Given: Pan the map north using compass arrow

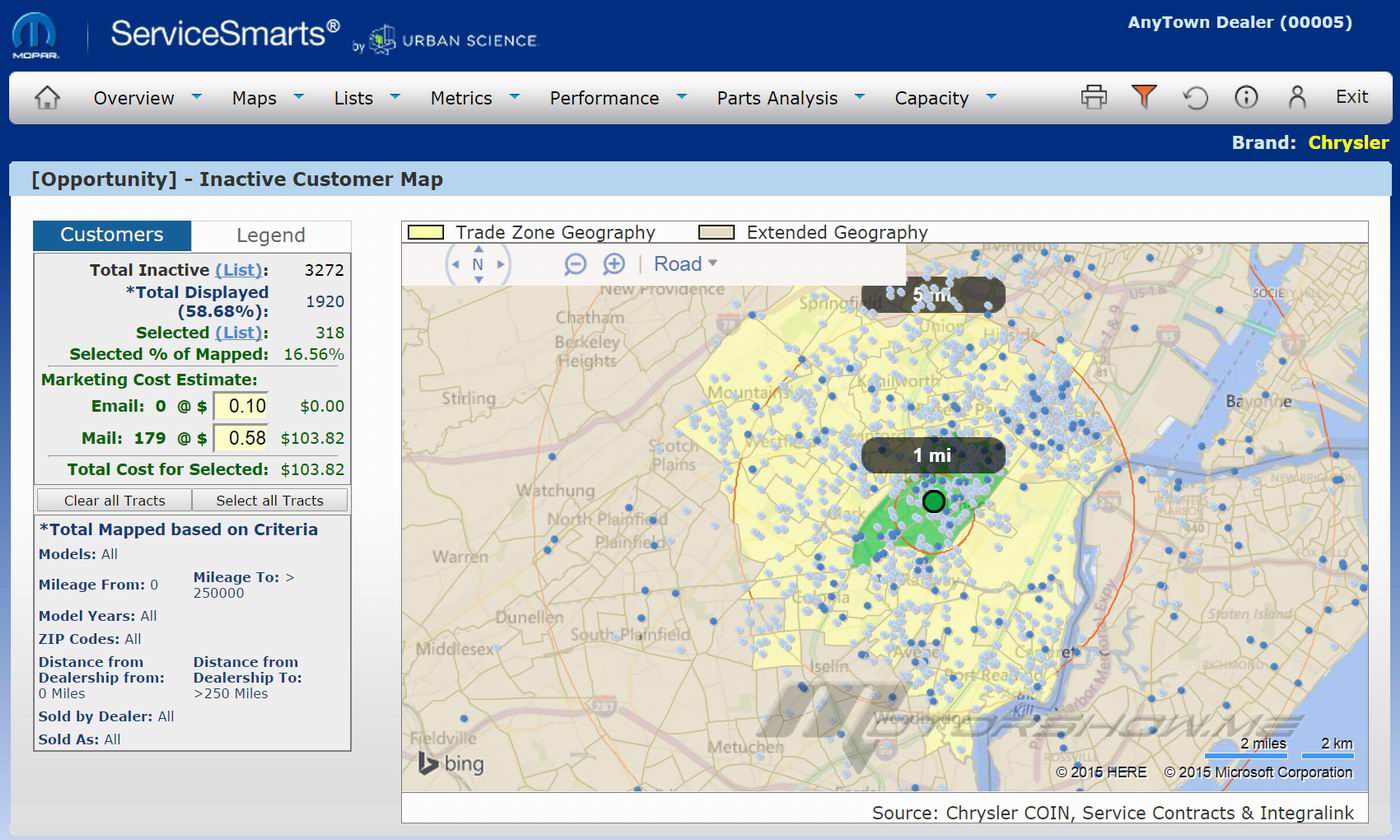Looking at the screenshot, I should pyautogui.click(x=478, y=248).
